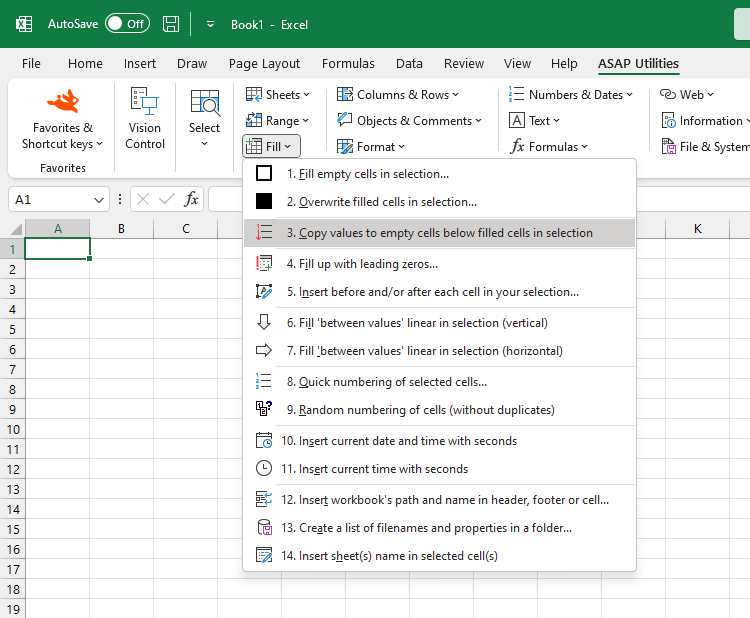Click the formula bar Enter checkmark icon
Screen dimensions: 750x618
(x=166, y=199)
